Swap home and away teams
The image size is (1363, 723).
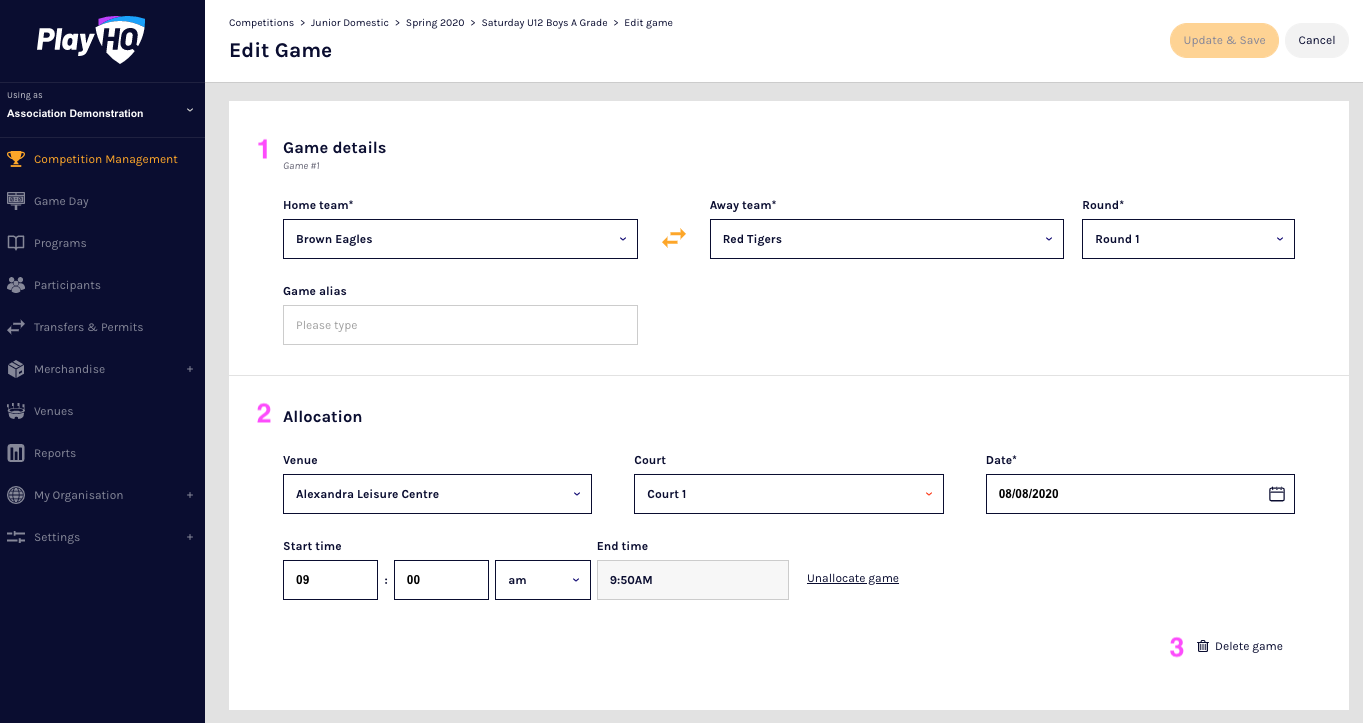click(674, 238)
